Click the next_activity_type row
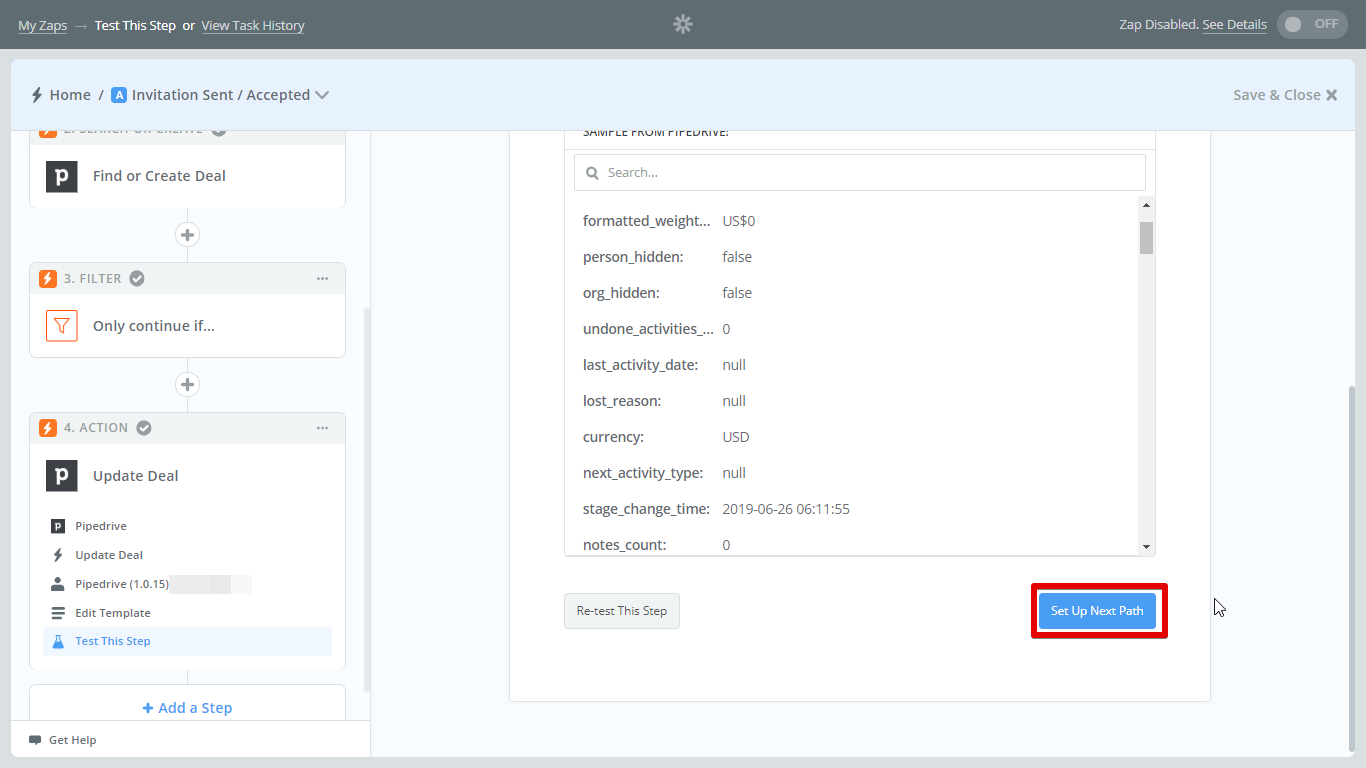 pyautogui.click(x=852, y=473)
